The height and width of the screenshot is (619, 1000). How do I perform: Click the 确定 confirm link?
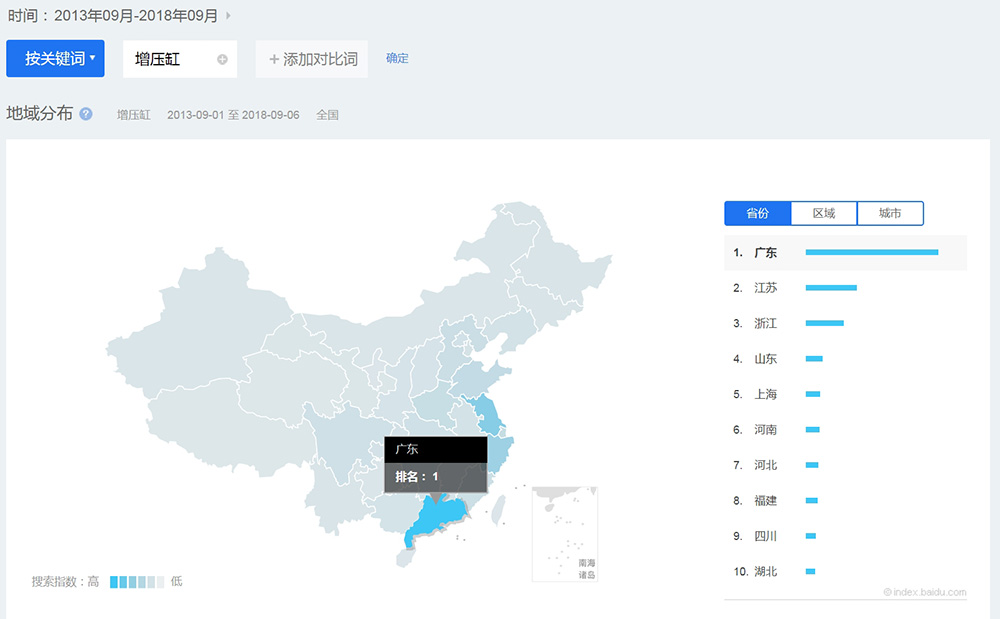tap(396, 58)
